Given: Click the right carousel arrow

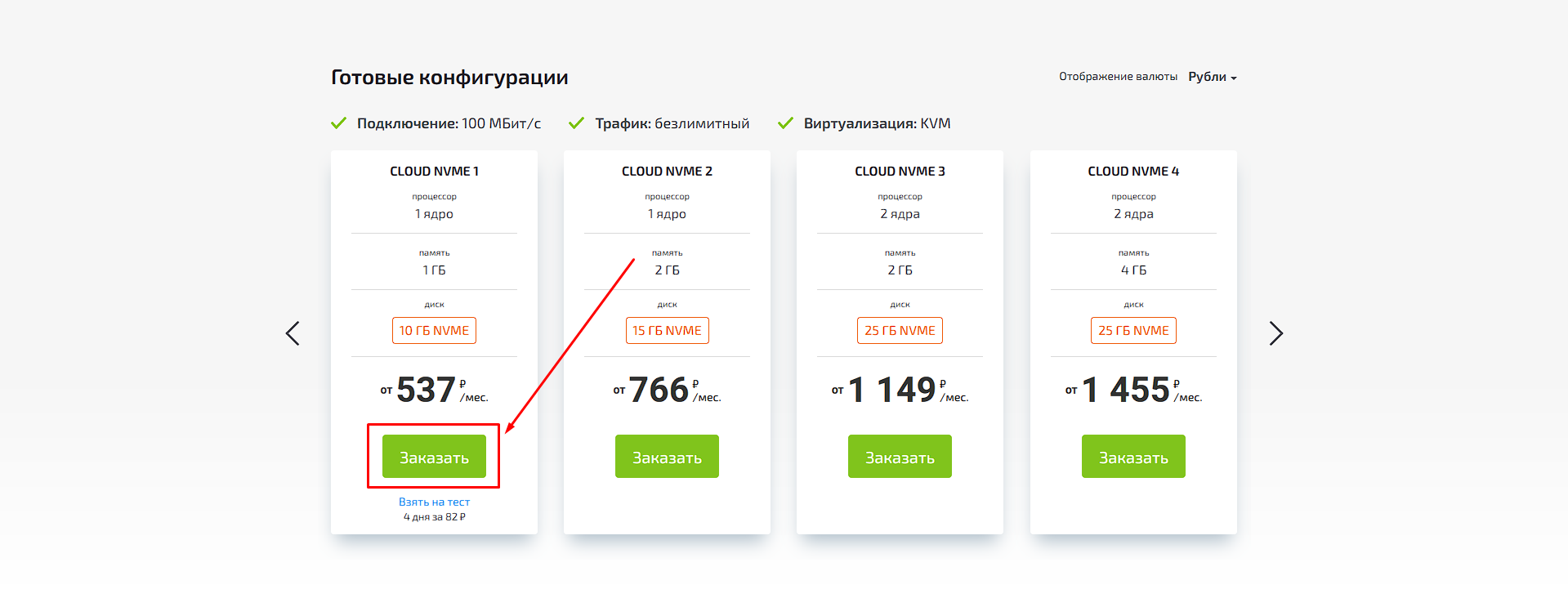Looking at the screenshot, I should coord(1275,333).
